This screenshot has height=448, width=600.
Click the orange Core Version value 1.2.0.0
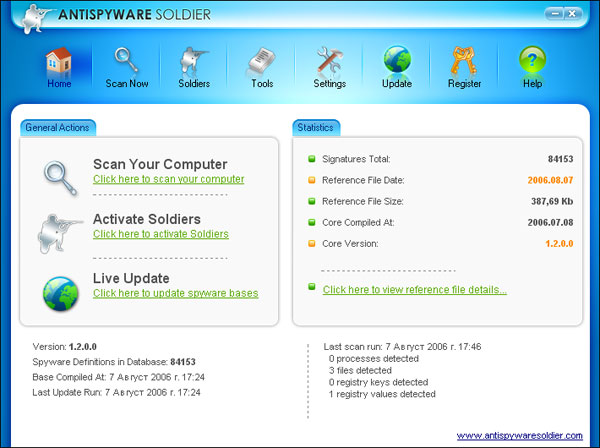559,243
